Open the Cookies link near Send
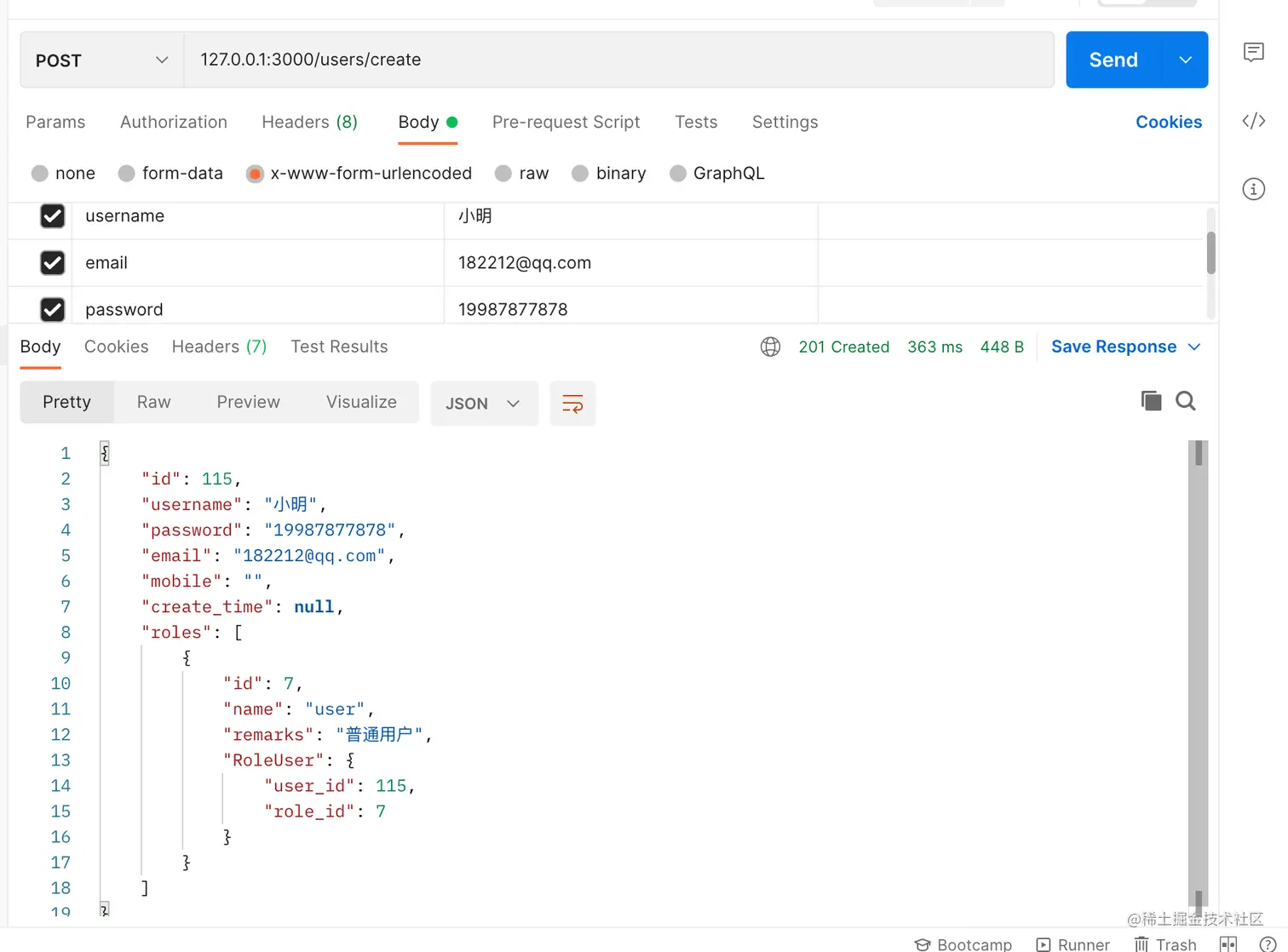This screenshot has width=1288, height=952. [x=1169, y=122]
